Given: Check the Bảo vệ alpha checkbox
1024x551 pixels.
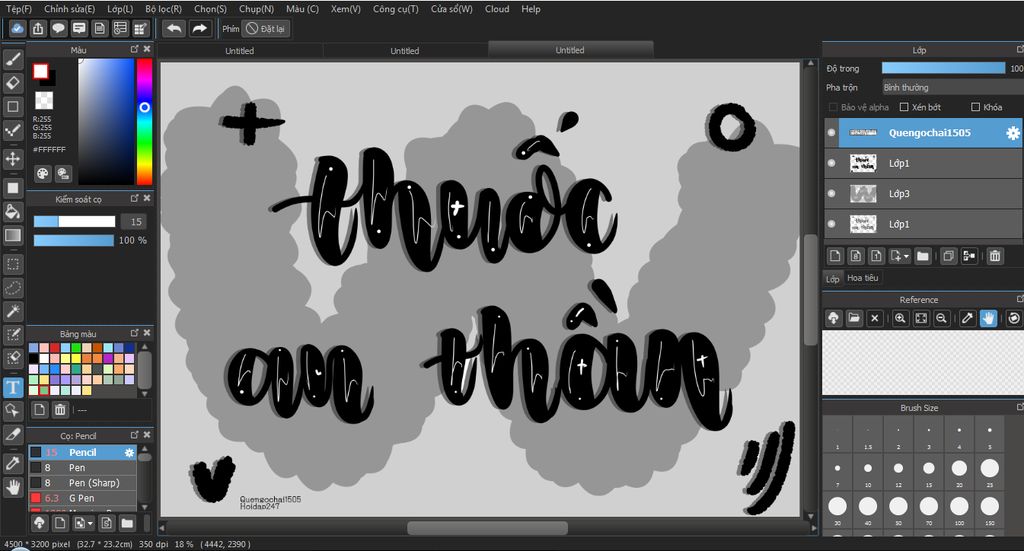Looking at the screenshot, I should pyautogui.click(x=833, y=107).
